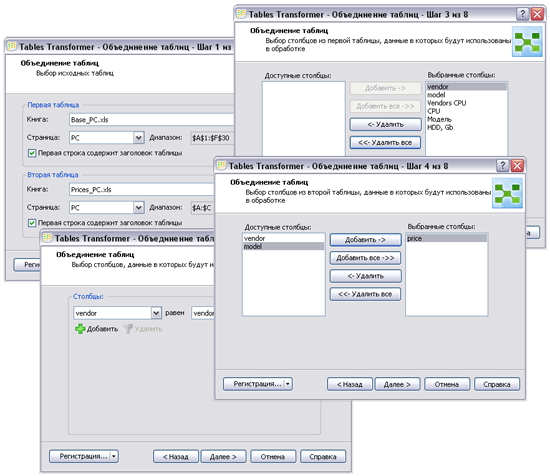550x476 pixels.
Task: Open help question mark in Step 3 titlebar
Action: click(522, 14)
